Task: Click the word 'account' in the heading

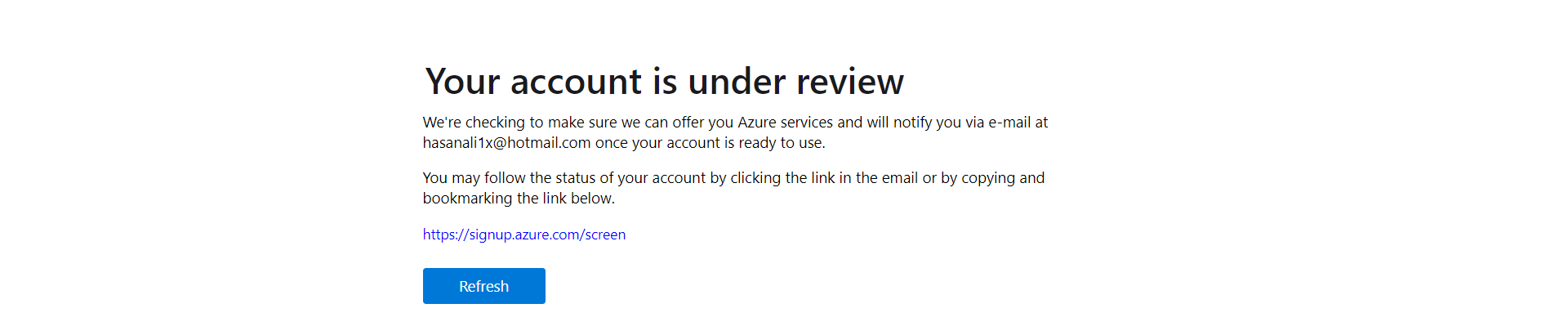Action: point(577,82)
